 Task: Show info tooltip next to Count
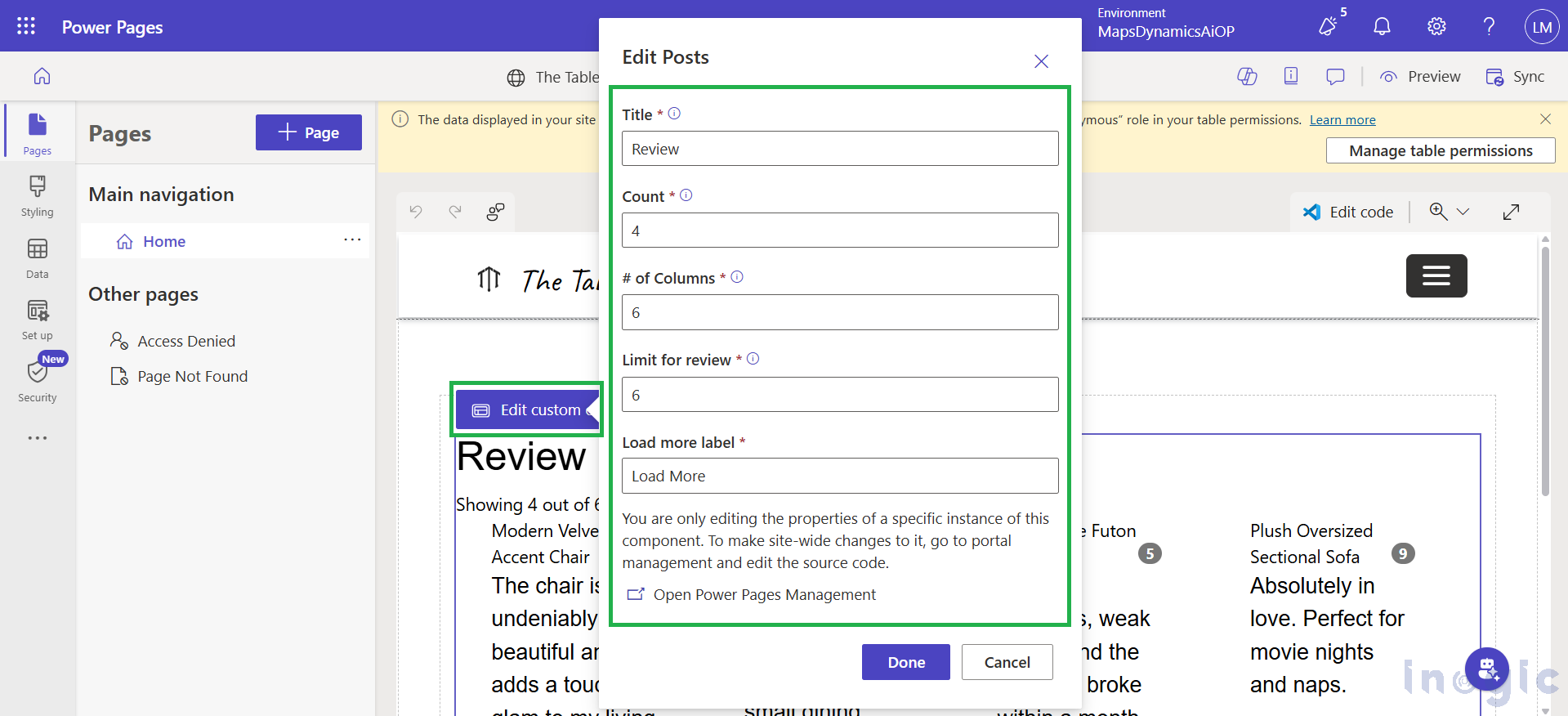click(686, 195)
